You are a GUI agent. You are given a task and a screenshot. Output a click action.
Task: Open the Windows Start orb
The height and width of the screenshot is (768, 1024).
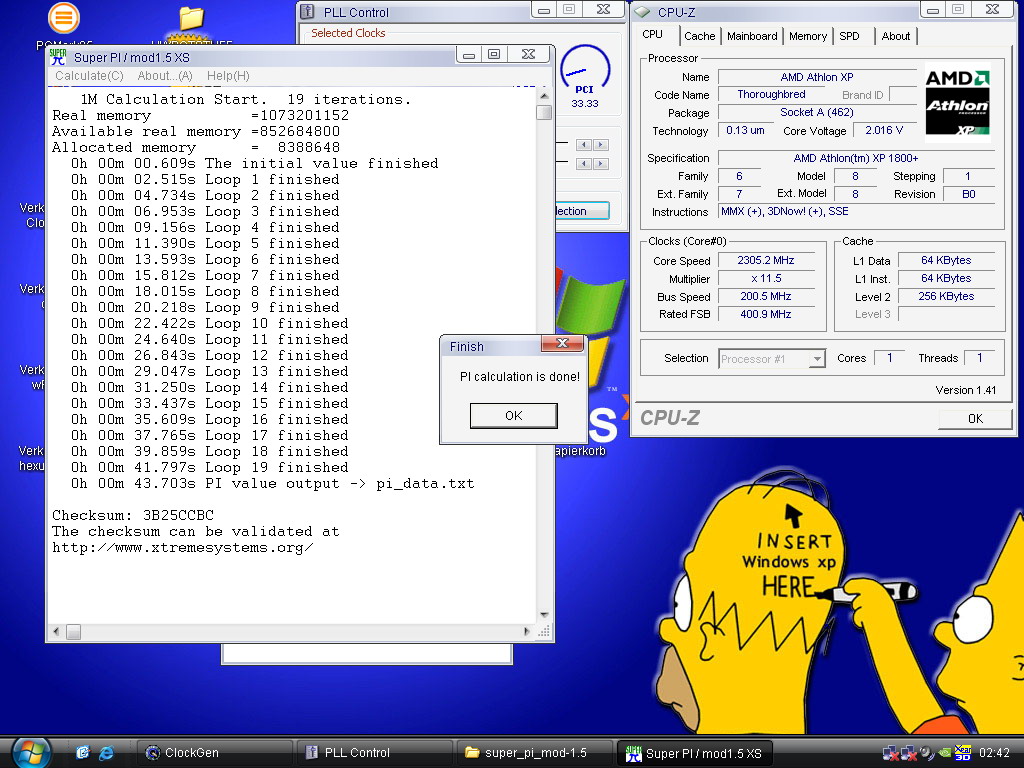tap(31, 752)
